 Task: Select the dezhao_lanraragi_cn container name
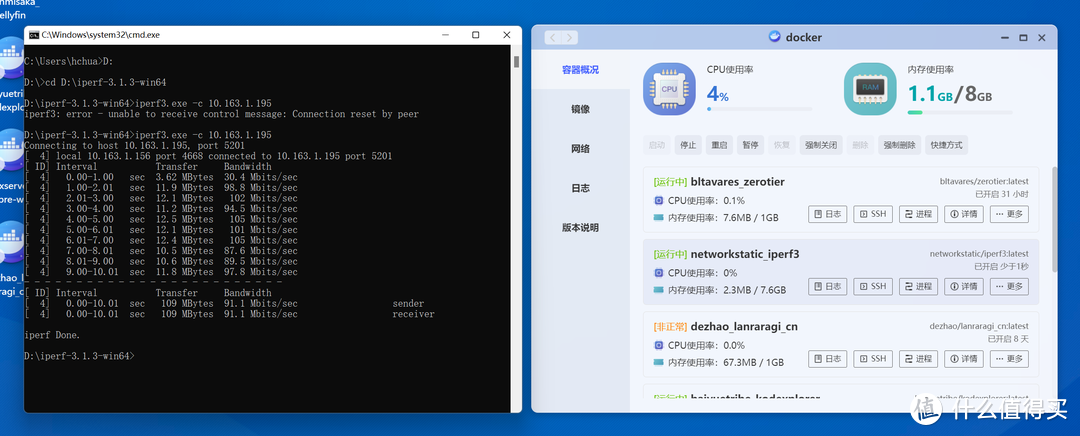pyautogui.click(x=744, y=326)
